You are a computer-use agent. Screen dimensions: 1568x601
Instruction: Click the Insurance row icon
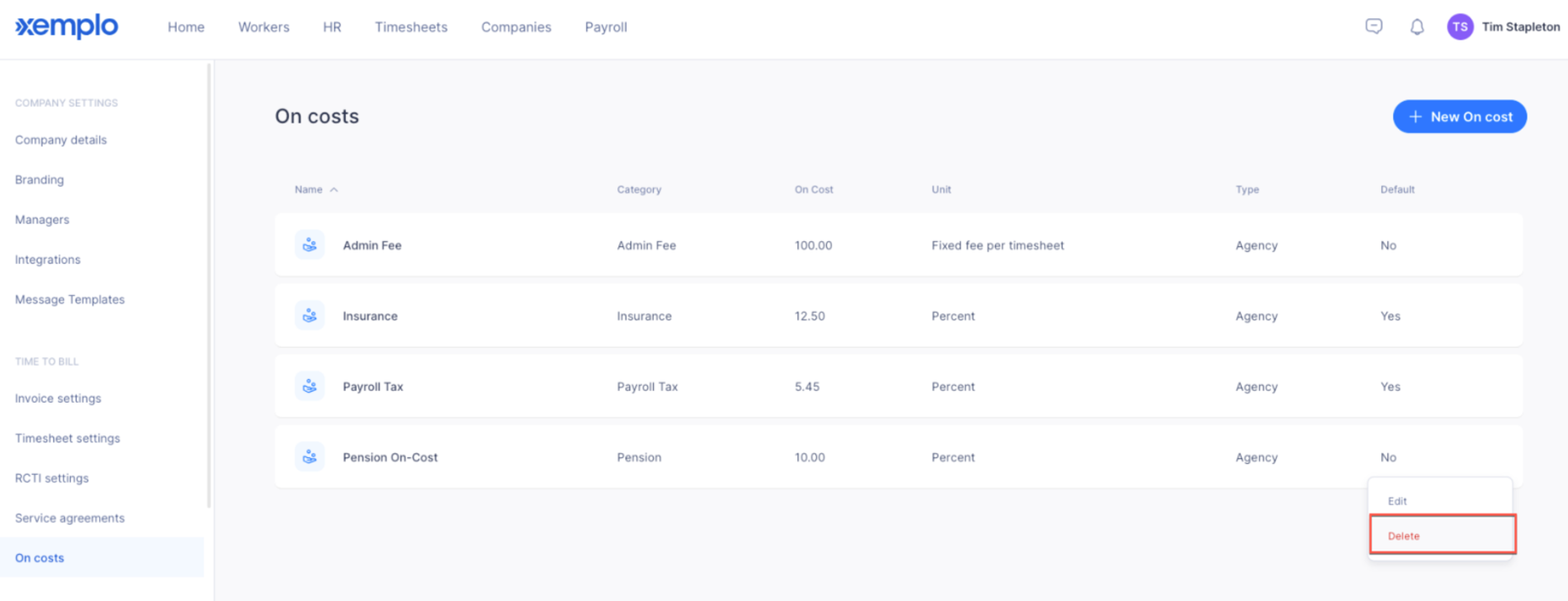click(310, 315)
